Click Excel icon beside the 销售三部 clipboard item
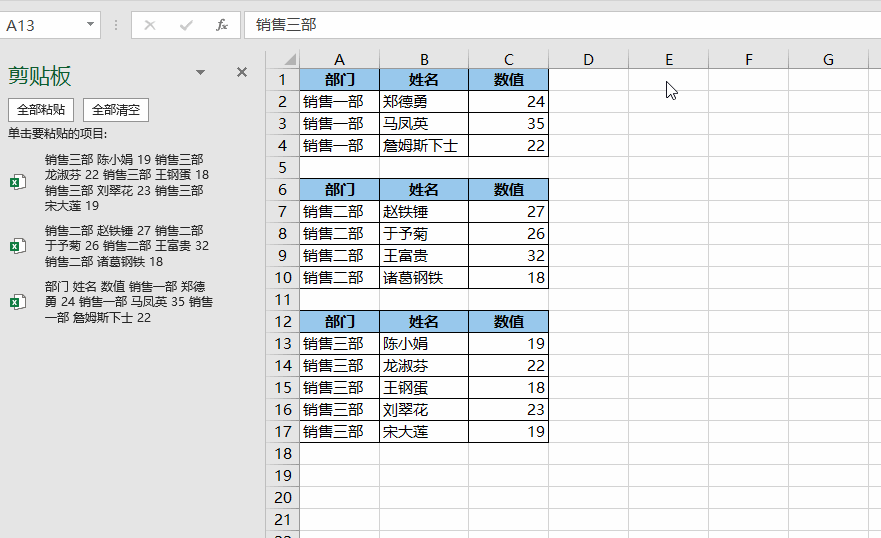 click(x=17, y=182)
